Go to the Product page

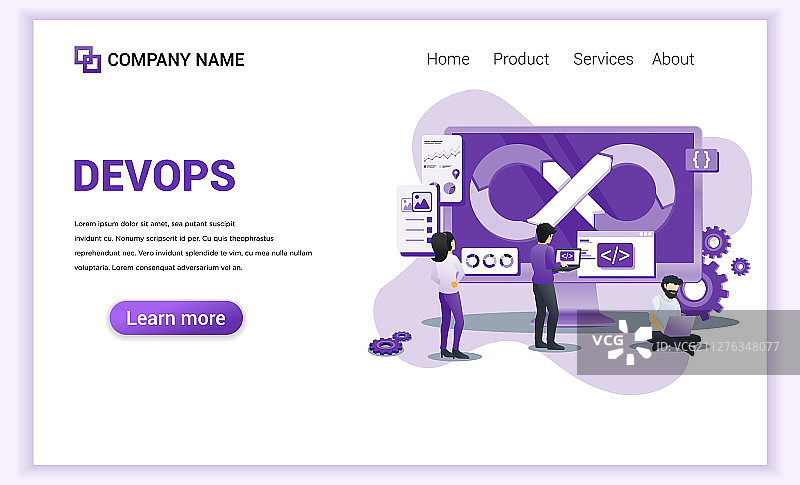pyautogui.click(x=521, y=59)
